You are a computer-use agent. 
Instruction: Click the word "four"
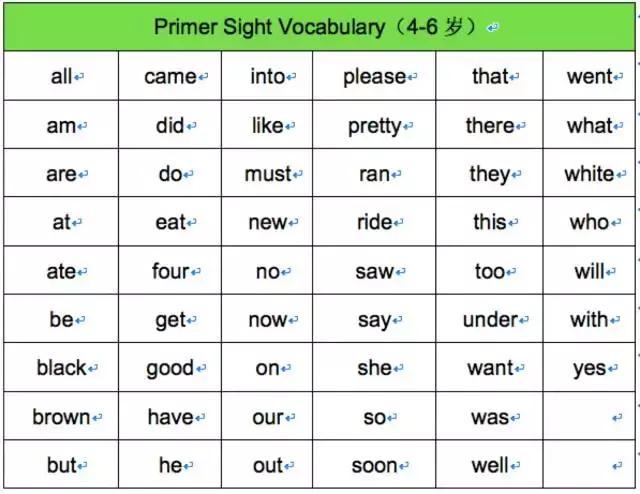click(170, 271)
